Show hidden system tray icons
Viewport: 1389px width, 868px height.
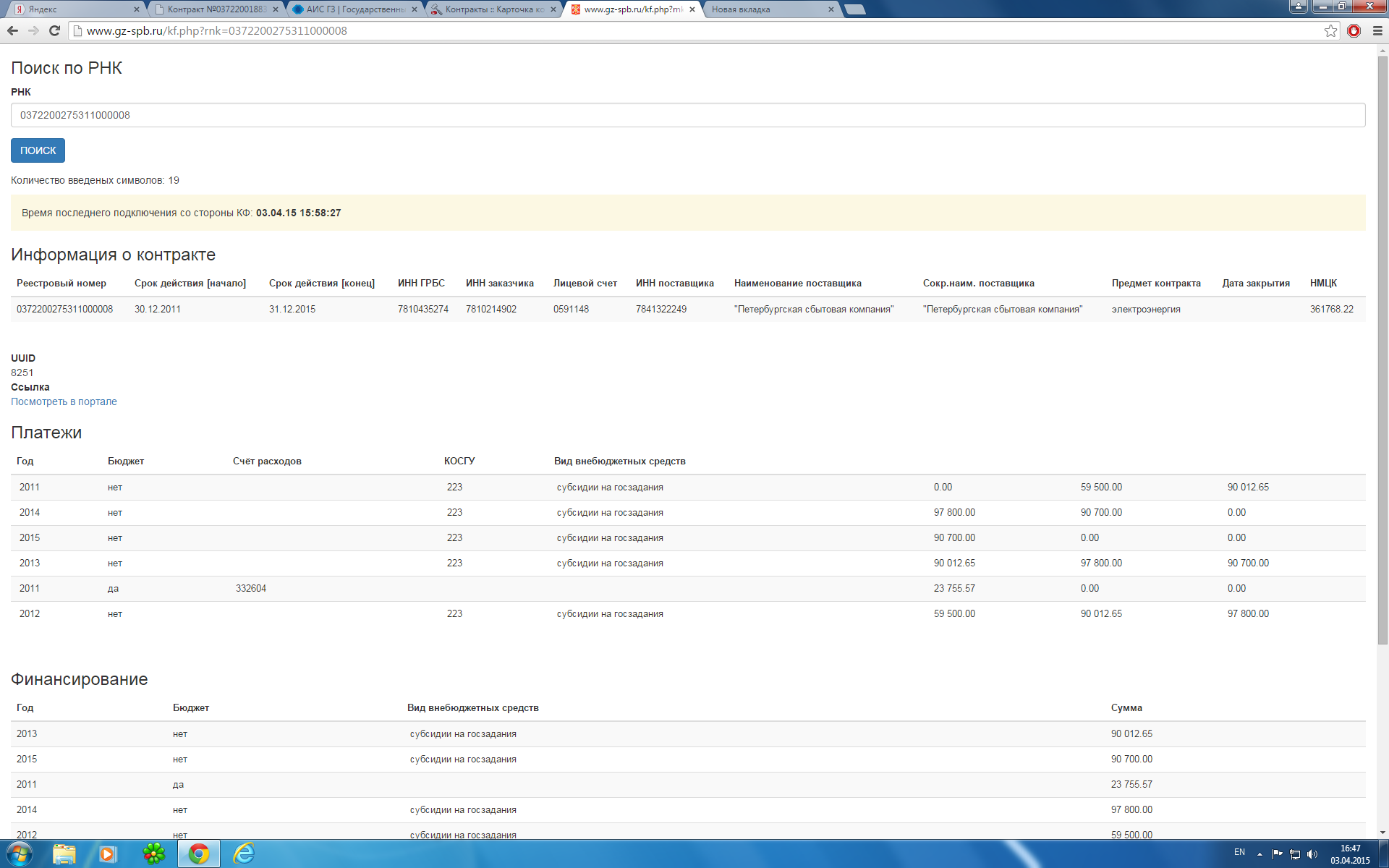click(1260, 854)
